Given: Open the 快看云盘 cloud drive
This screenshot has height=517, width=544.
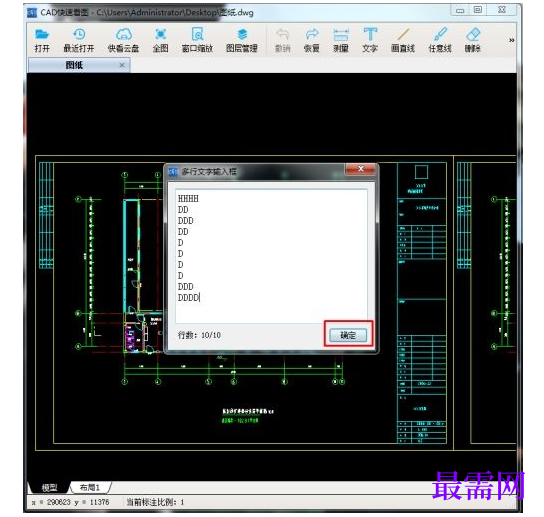Looking at the screenshot, I should click(123, 41).
